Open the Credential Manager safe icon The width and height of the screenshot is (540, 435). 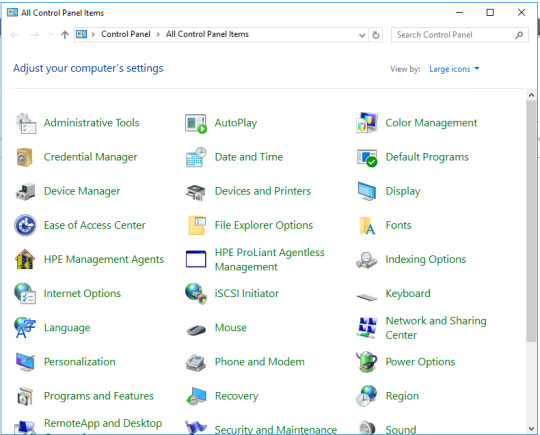coord(24,157)
